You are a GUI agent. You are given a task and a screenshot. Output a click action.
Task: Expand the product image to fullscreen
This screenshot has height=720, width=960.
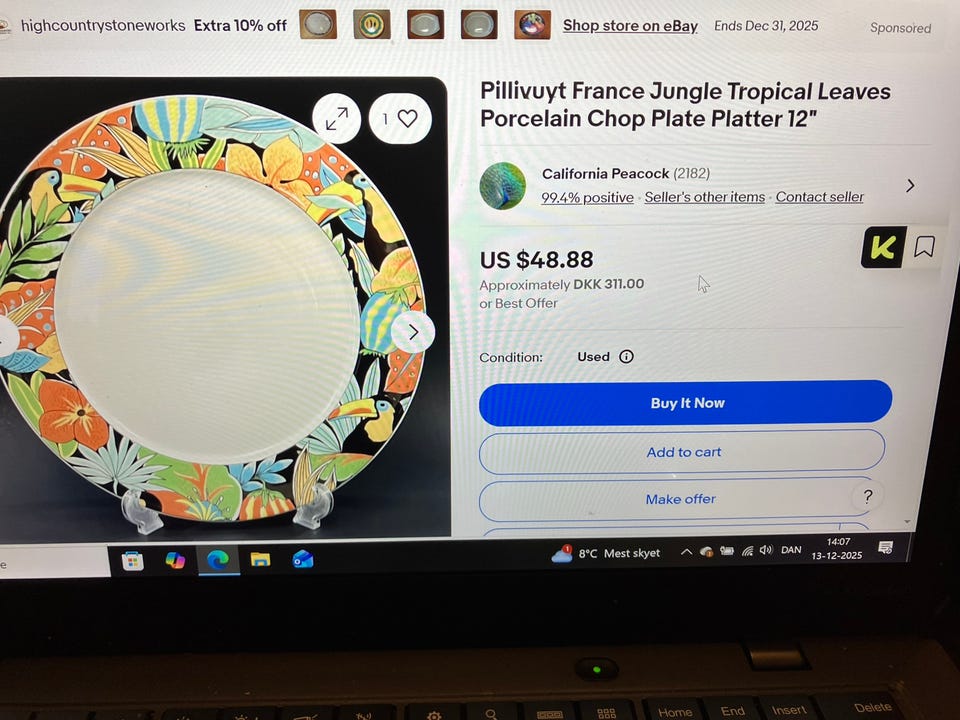click(x=337, y=118)
